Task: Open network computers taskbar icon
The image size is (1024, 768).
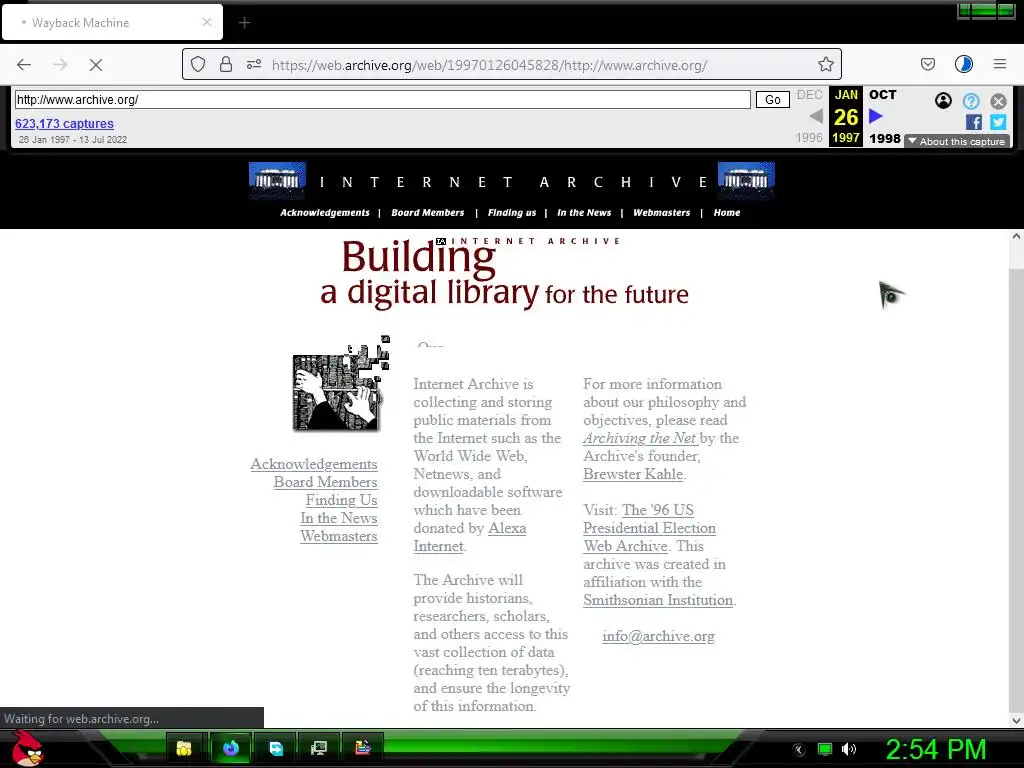Action: 319,748
